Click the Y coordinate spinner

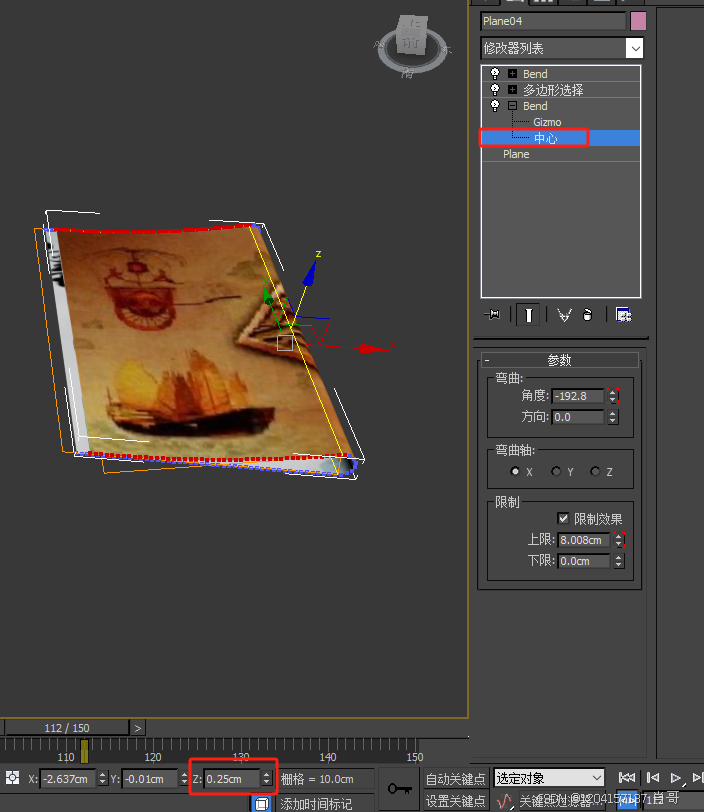click(184, 778)
